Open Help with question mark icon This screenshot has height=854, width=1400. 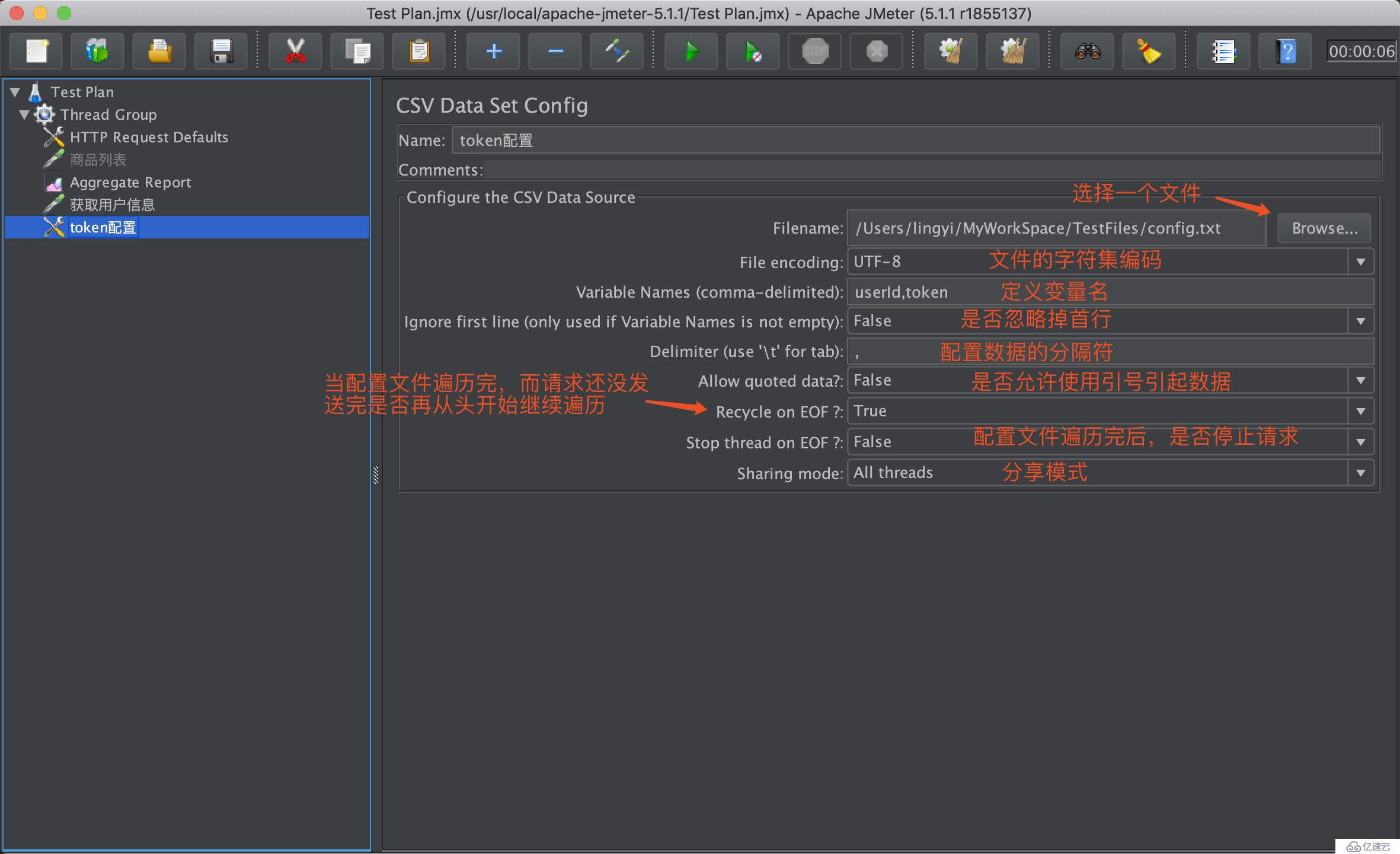pos(1285,51)
